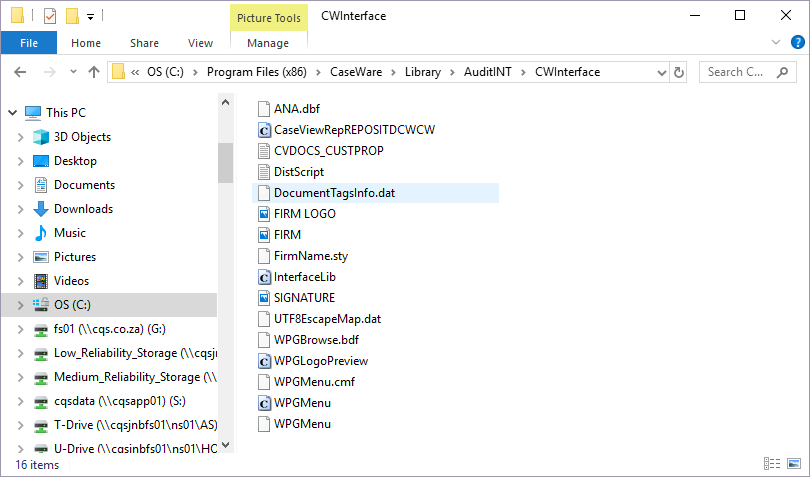This screenshot has height=477, width=810.
Task: Click the CVDOCS_CUSTPROP text file icon
Action: pos(264,151)
